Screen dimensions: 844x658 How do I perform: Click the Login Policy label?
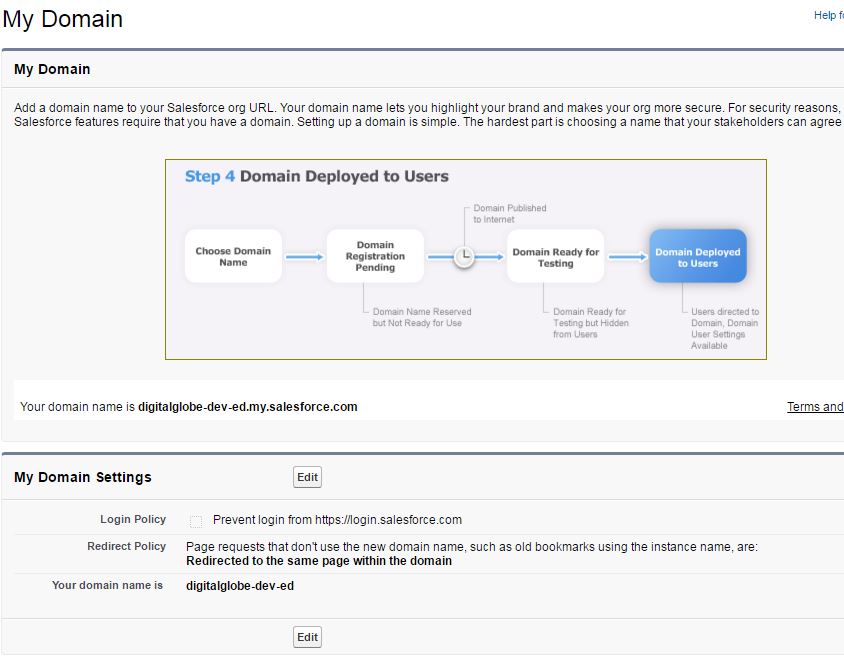(133, 520)
